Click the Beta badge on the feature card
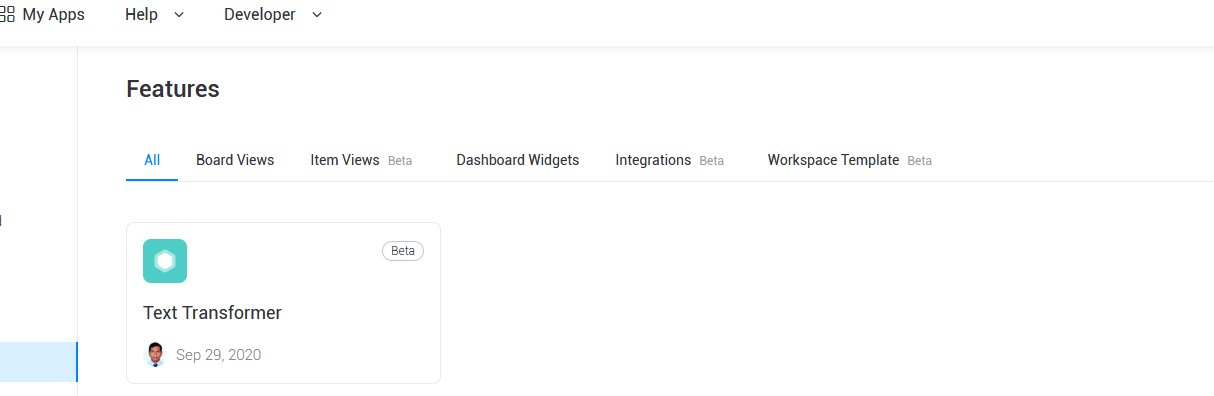 (x=403, y=251)
